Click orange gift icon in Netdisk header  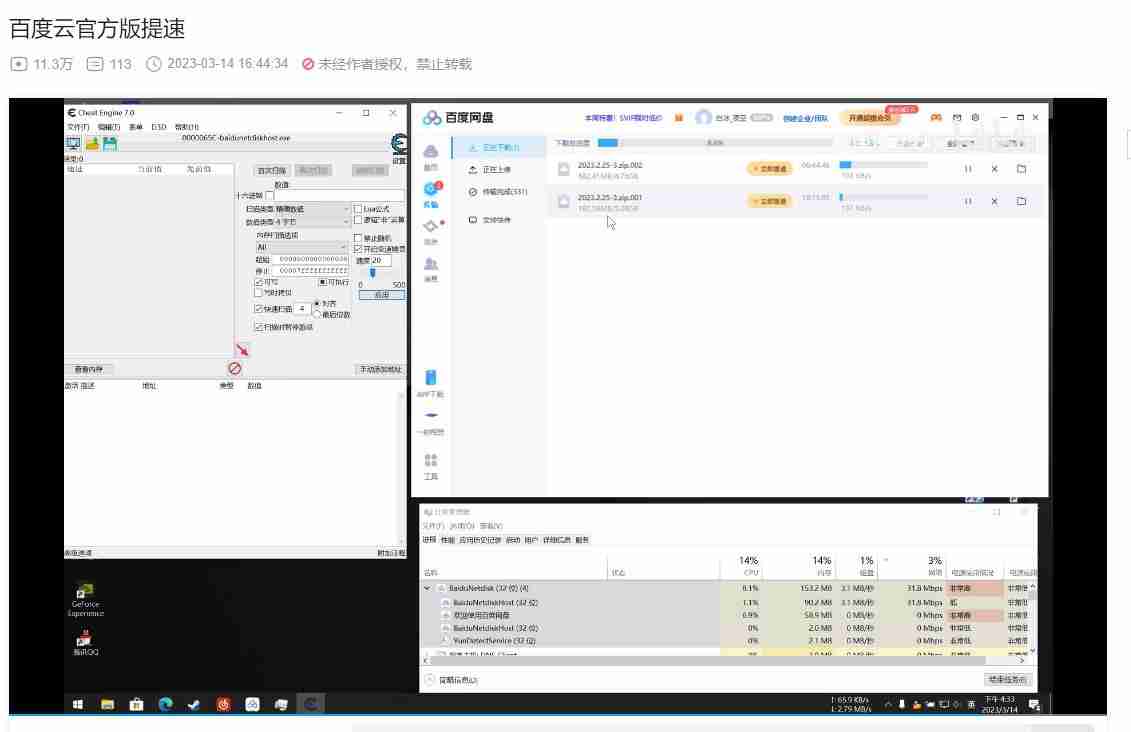click(679, 118)
